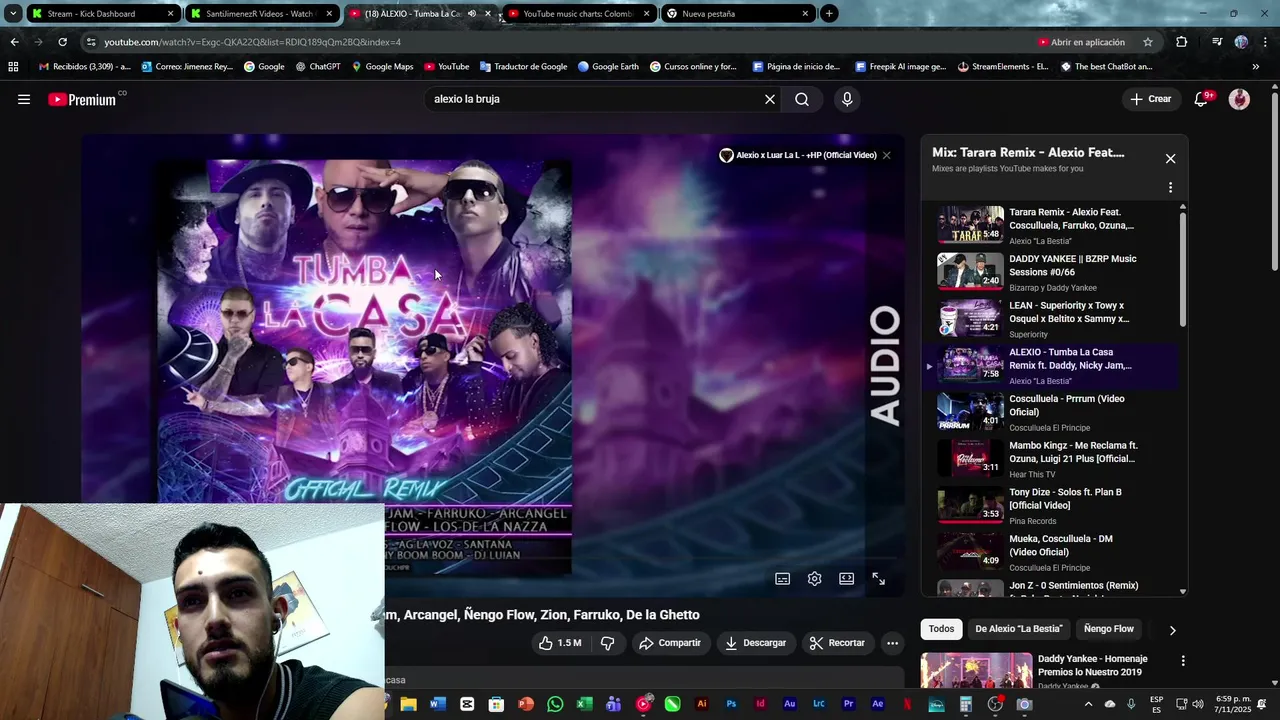Bookmark this page with star

pos(1148,42)
